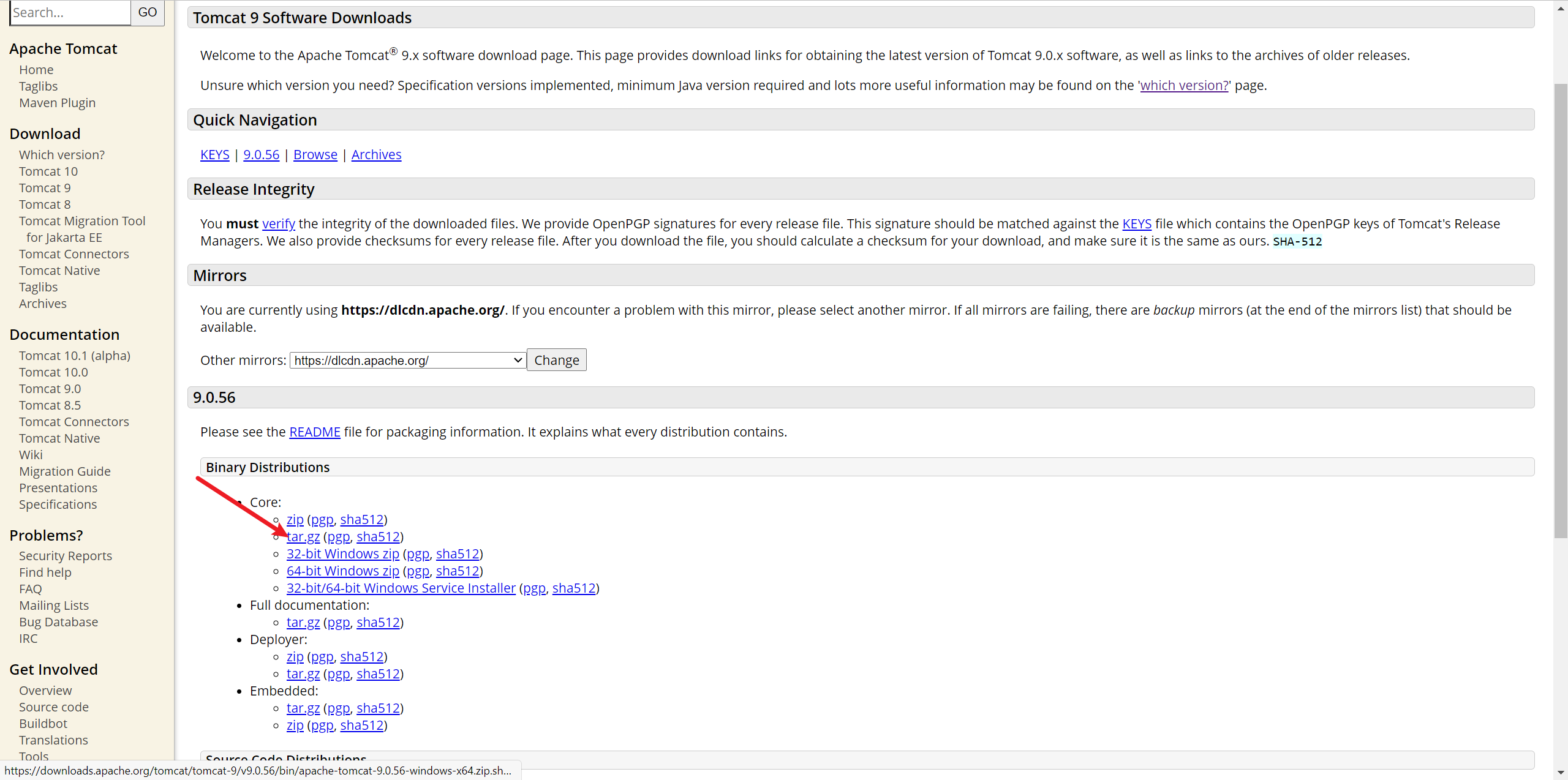Open pgp signature for 64-bit Windows zip

(418, 571)
